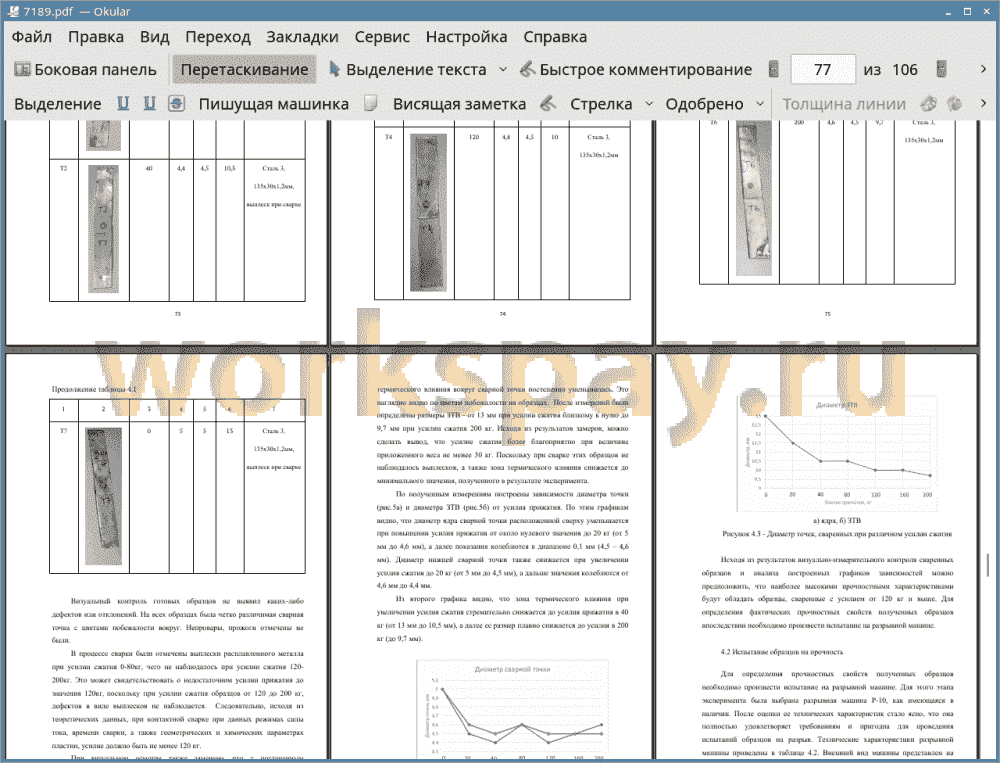The height and width of the screenshot is (763, 1000).
Task: Select the Висящая заметка pop-up note tool
Action: pos(459,104)
